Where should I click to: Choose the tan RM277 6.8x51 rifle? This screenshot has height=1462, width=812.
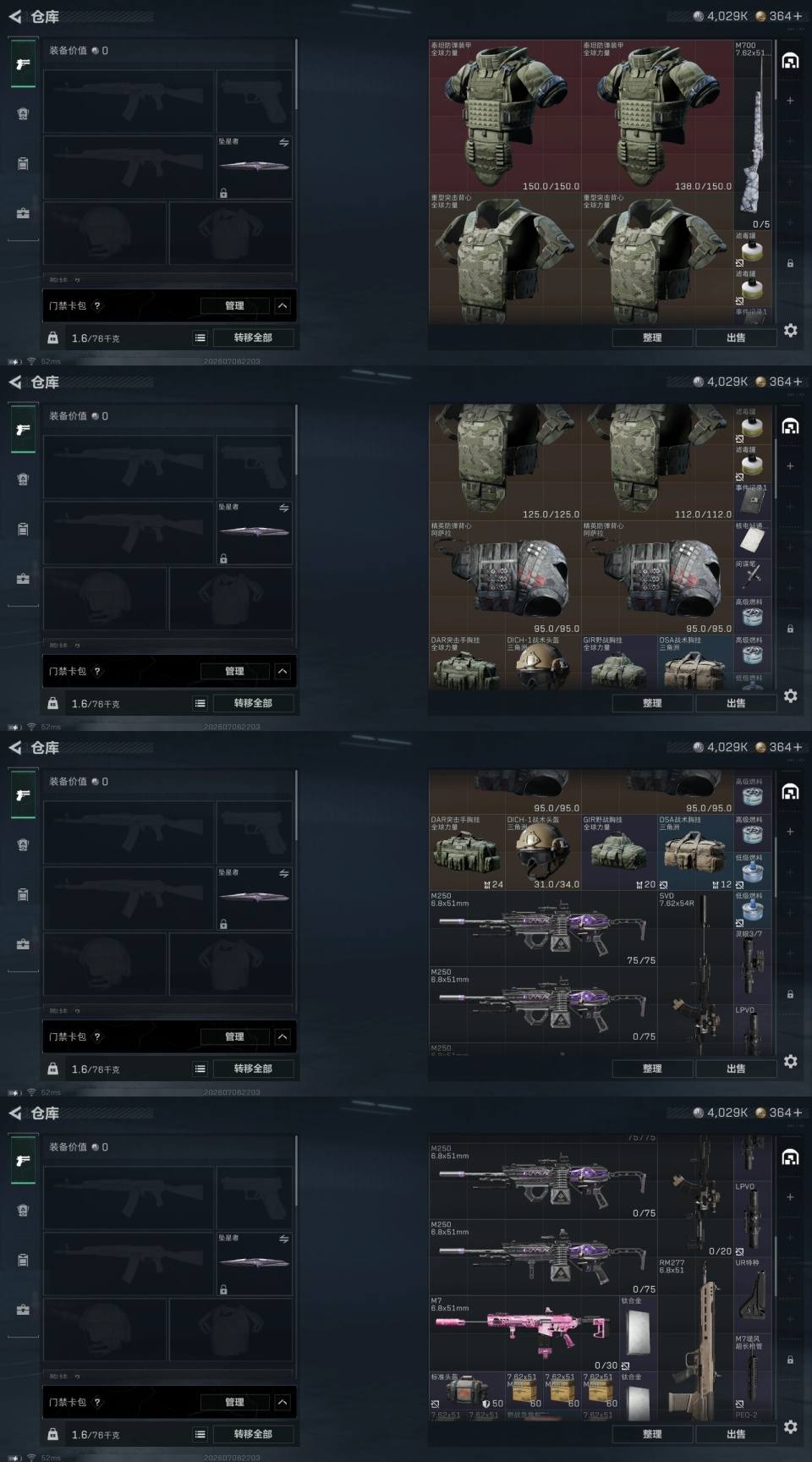point(695,1338)
